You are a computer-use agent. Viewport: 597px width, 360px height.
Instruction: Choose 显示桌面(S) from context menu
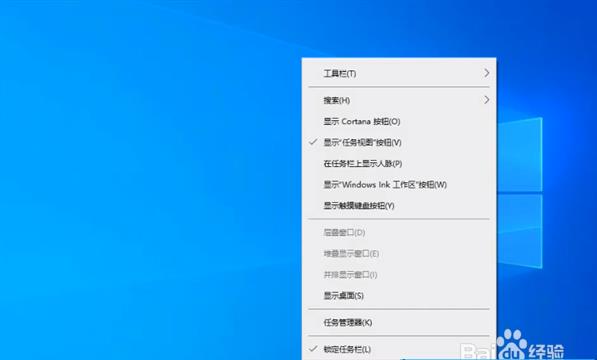coord(399,295)
